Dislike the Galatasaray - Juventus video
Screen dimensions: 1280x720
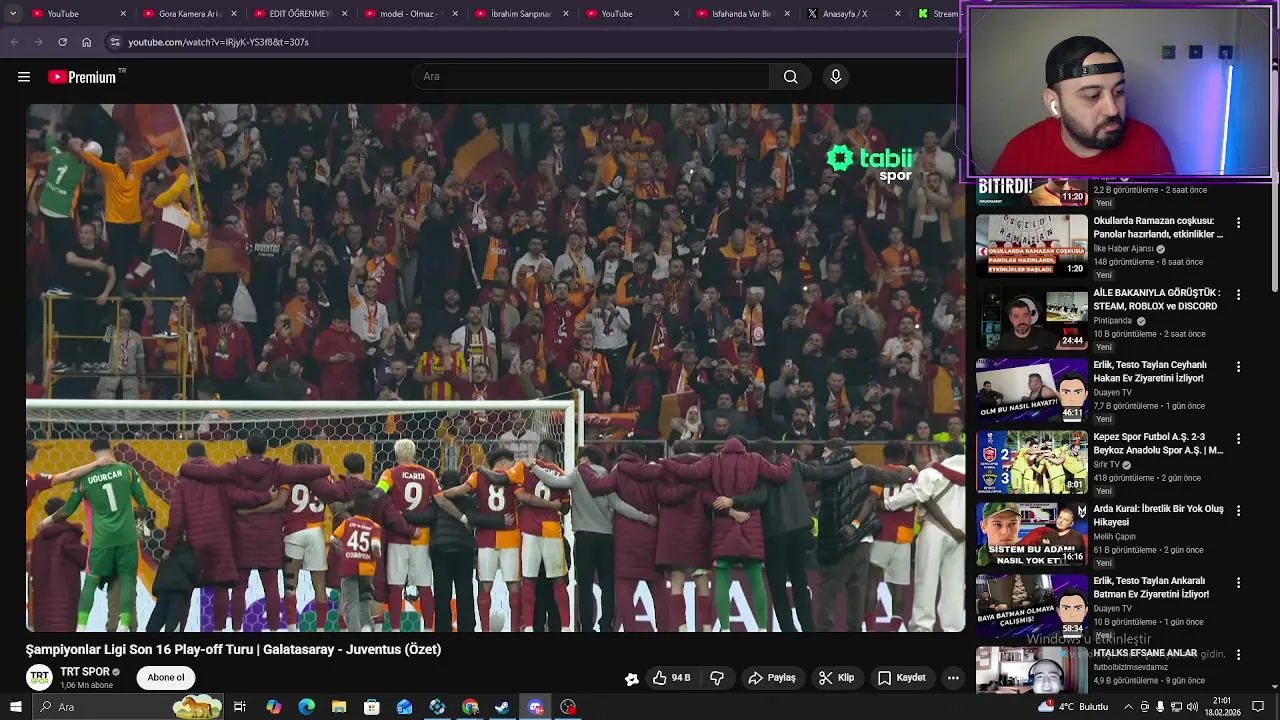(x=717, y=678)
